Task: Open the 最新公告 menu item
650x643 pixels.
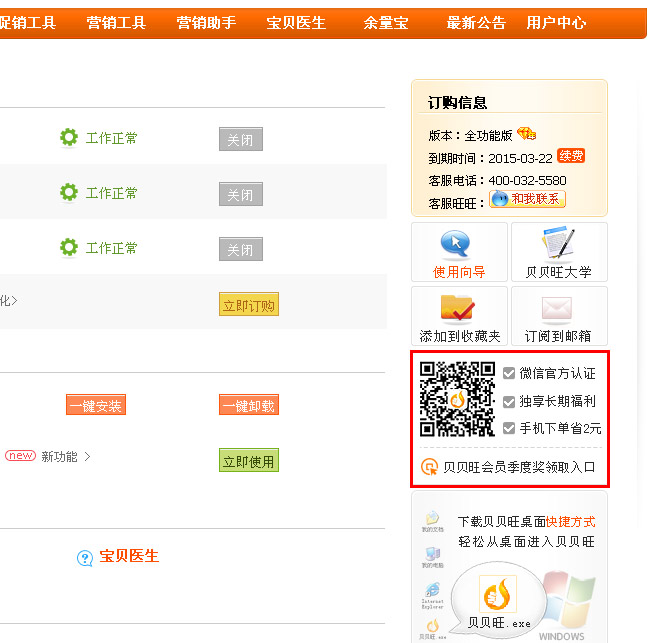Action: [476, 23]
